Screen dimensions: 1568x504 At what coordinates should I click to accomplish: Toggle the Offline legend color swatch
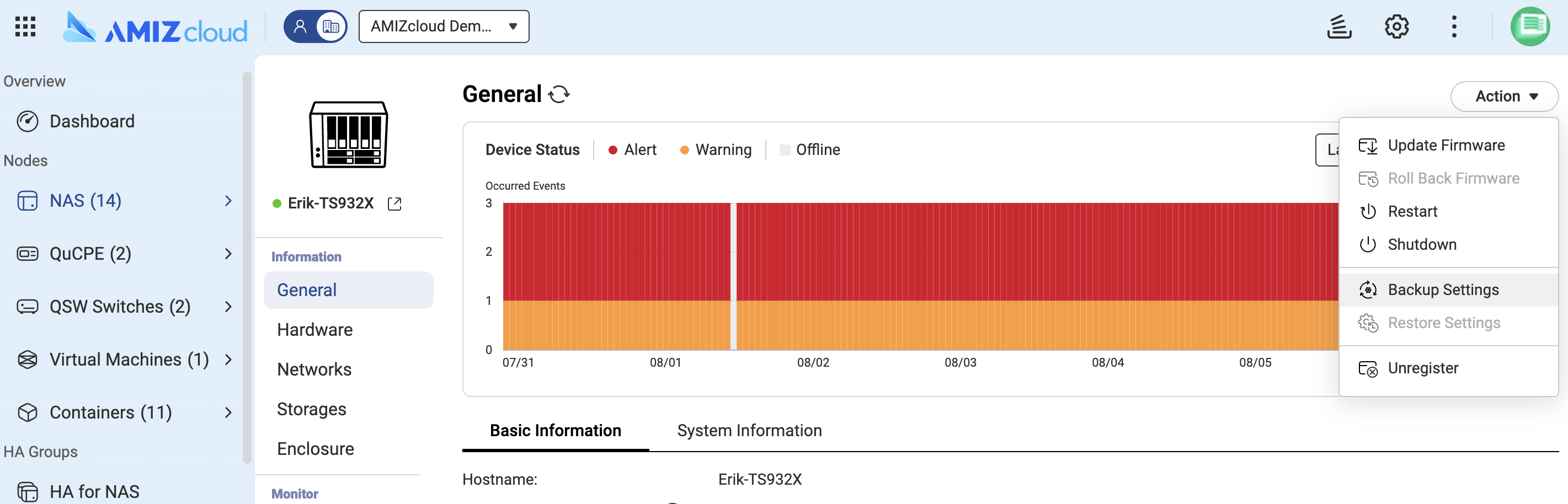[785, 150]
